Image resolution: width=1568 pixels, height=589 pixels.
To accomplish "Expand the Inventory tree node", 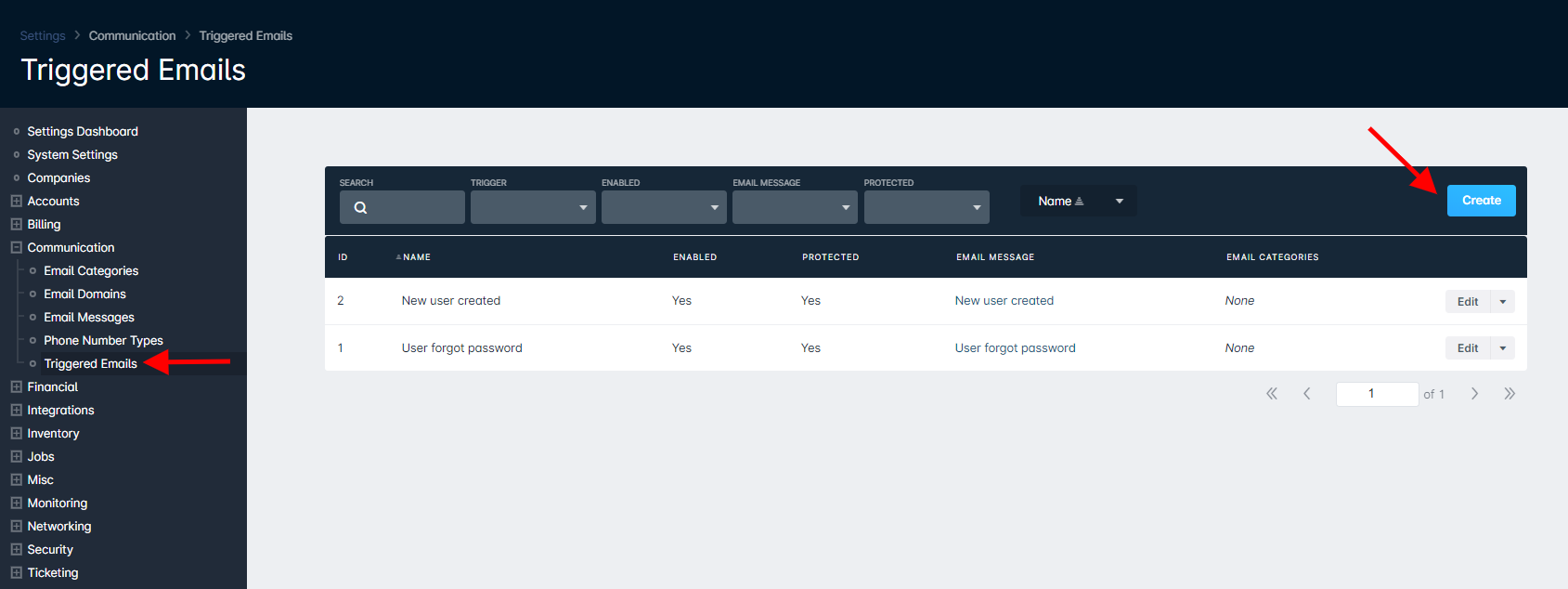I will (16, 433).
